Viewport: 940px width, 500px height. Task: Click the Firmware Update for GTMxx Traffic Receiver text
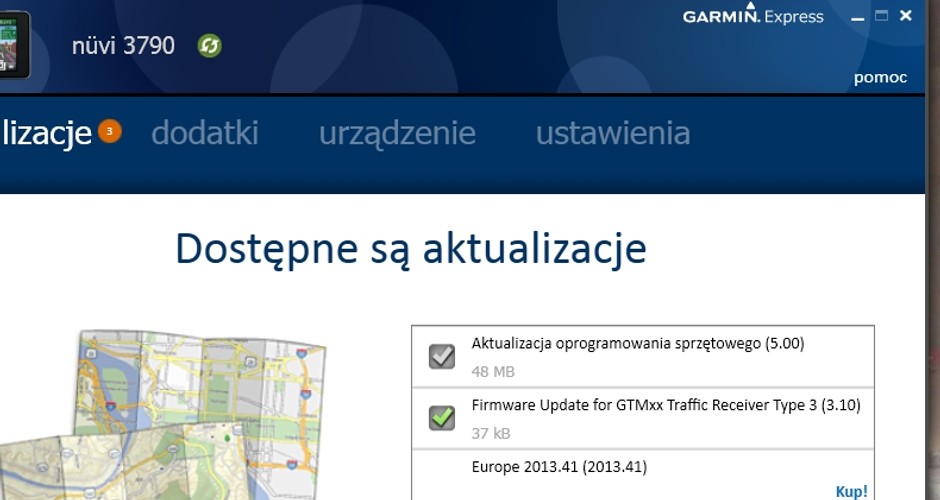666,405
